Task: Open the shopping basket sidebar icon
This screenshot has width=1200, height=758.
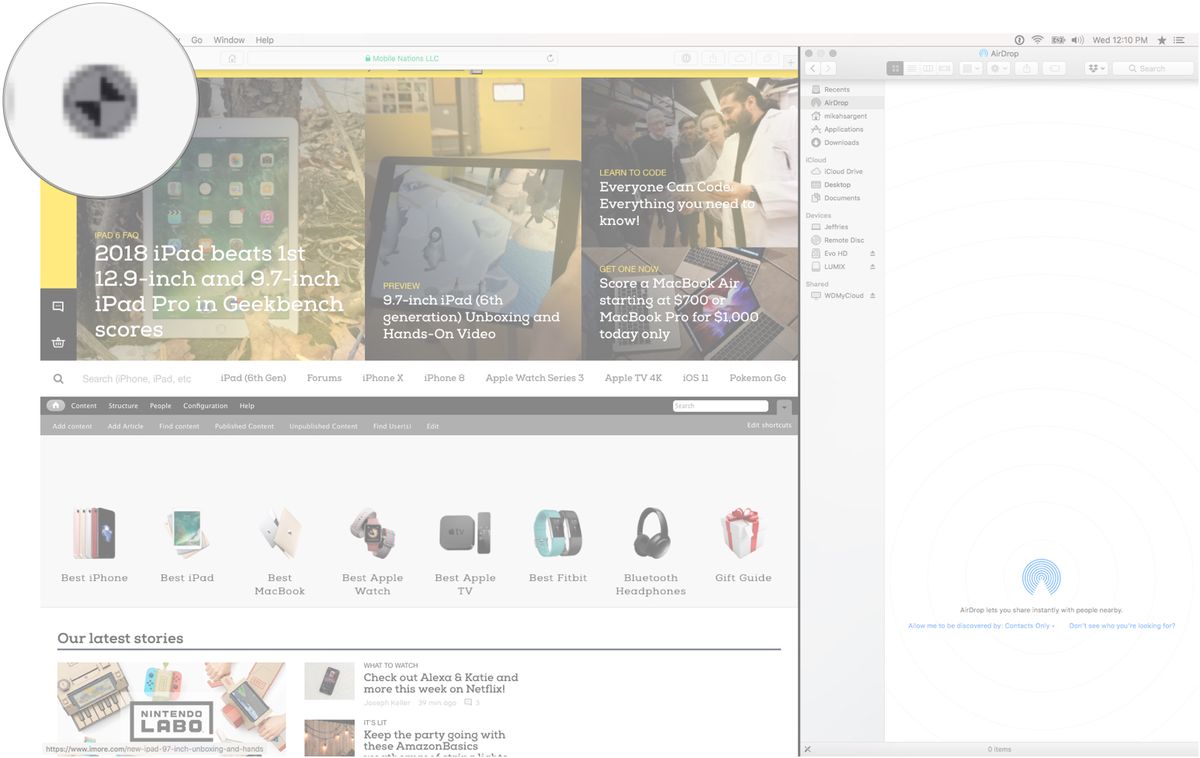Action: click(x=58, y=343)
